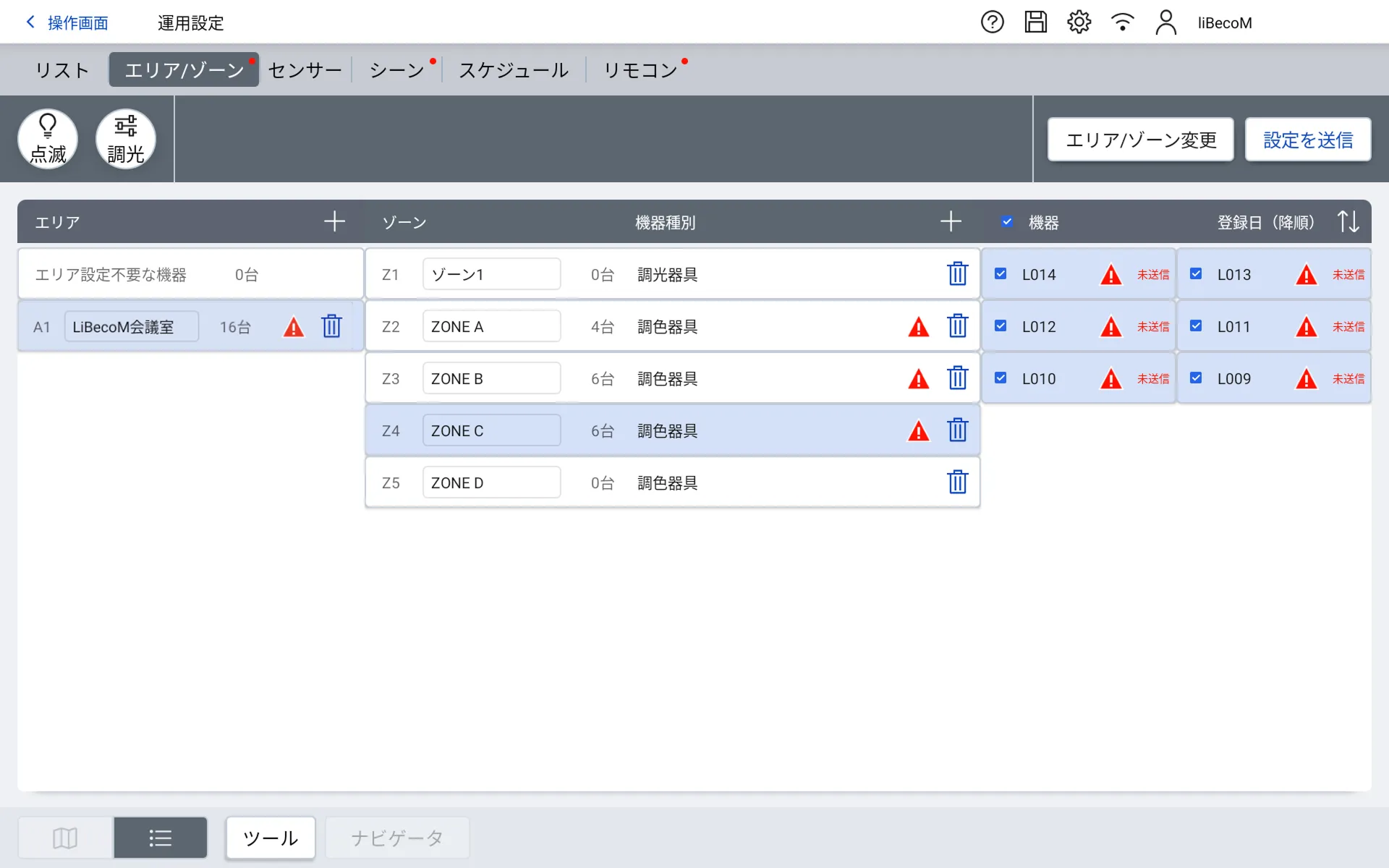Open the help question mark icon

click(x=992, y=22)
